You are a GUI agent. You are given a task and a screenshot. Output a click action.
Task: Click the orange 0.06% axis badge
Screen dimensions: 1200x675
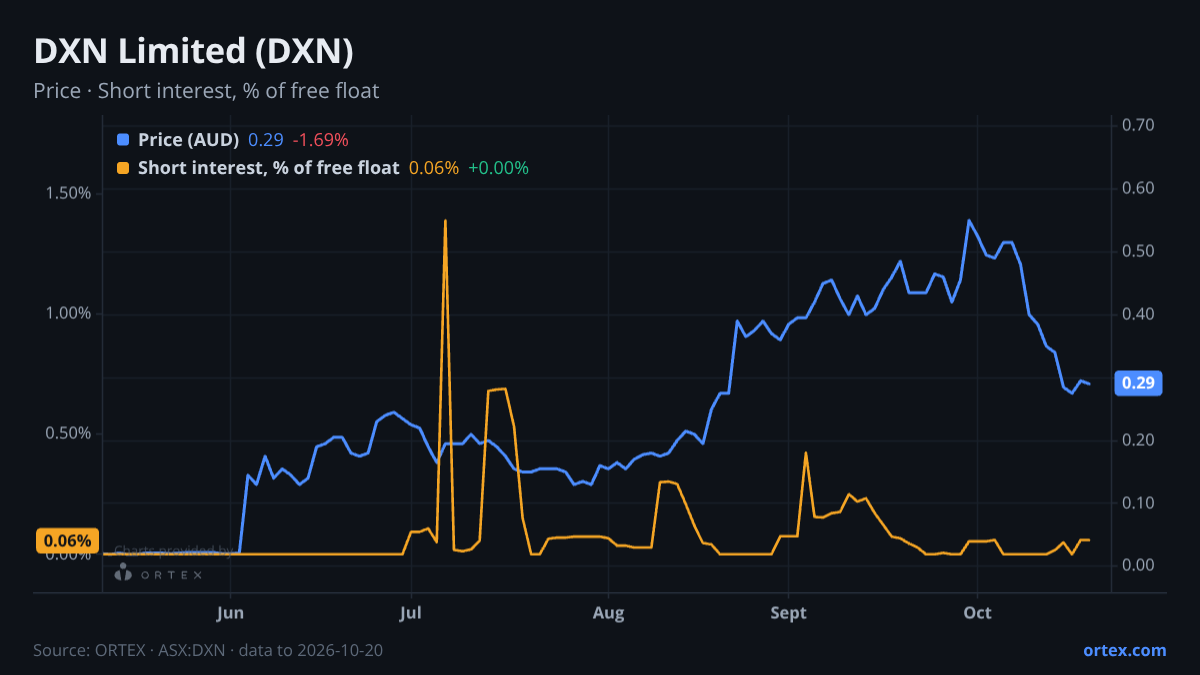tap(67, 541)
